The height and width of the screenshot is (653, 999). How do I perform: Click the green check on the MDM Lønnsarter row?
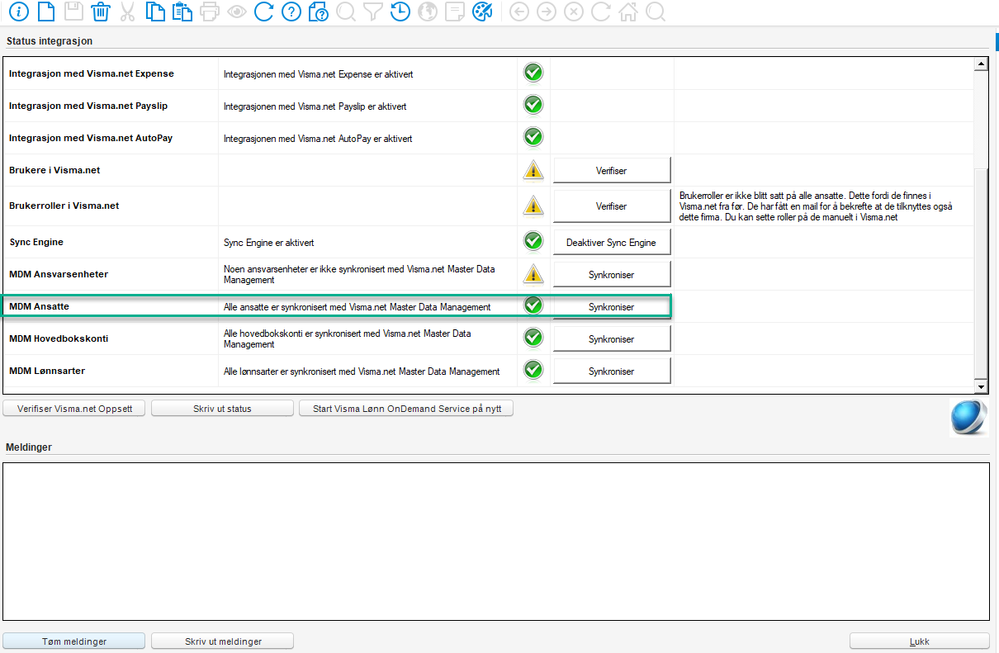[533, 370]
